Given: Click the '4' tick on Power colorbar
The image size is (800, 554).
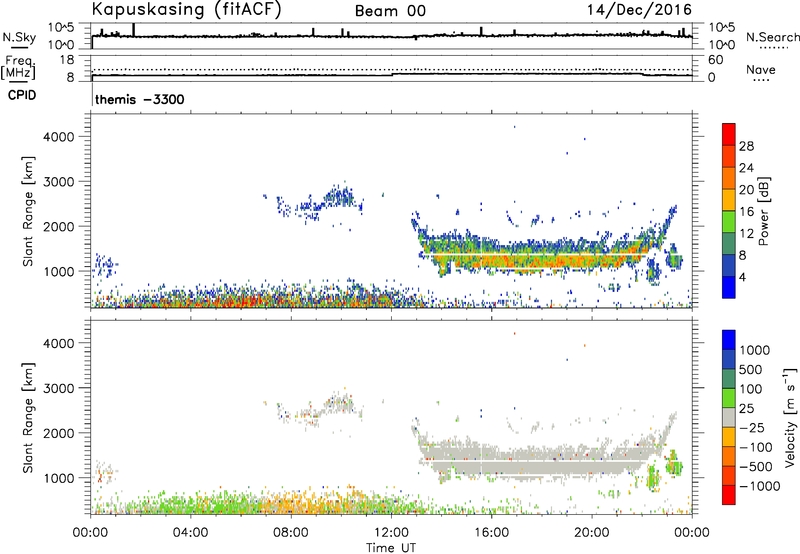Looking at the screenshot, I should coord(743,278).
